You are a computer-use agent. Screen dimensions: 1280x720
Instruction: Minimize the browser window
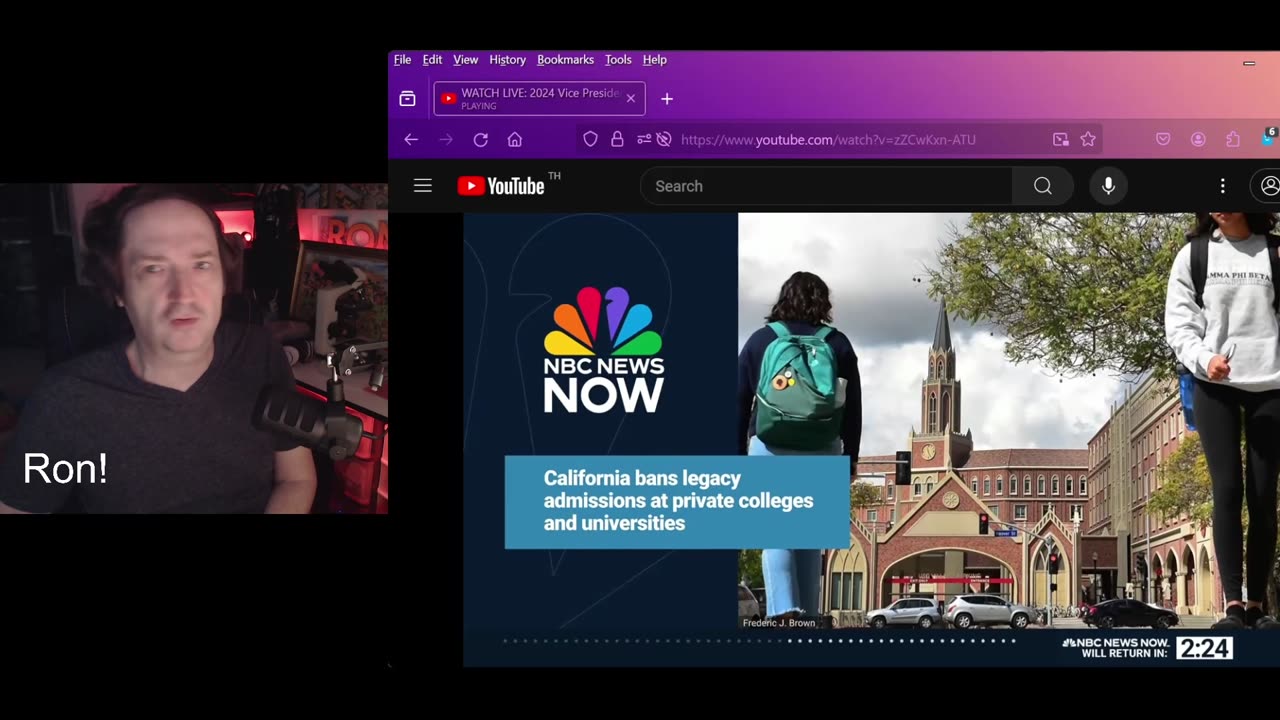1249,63
